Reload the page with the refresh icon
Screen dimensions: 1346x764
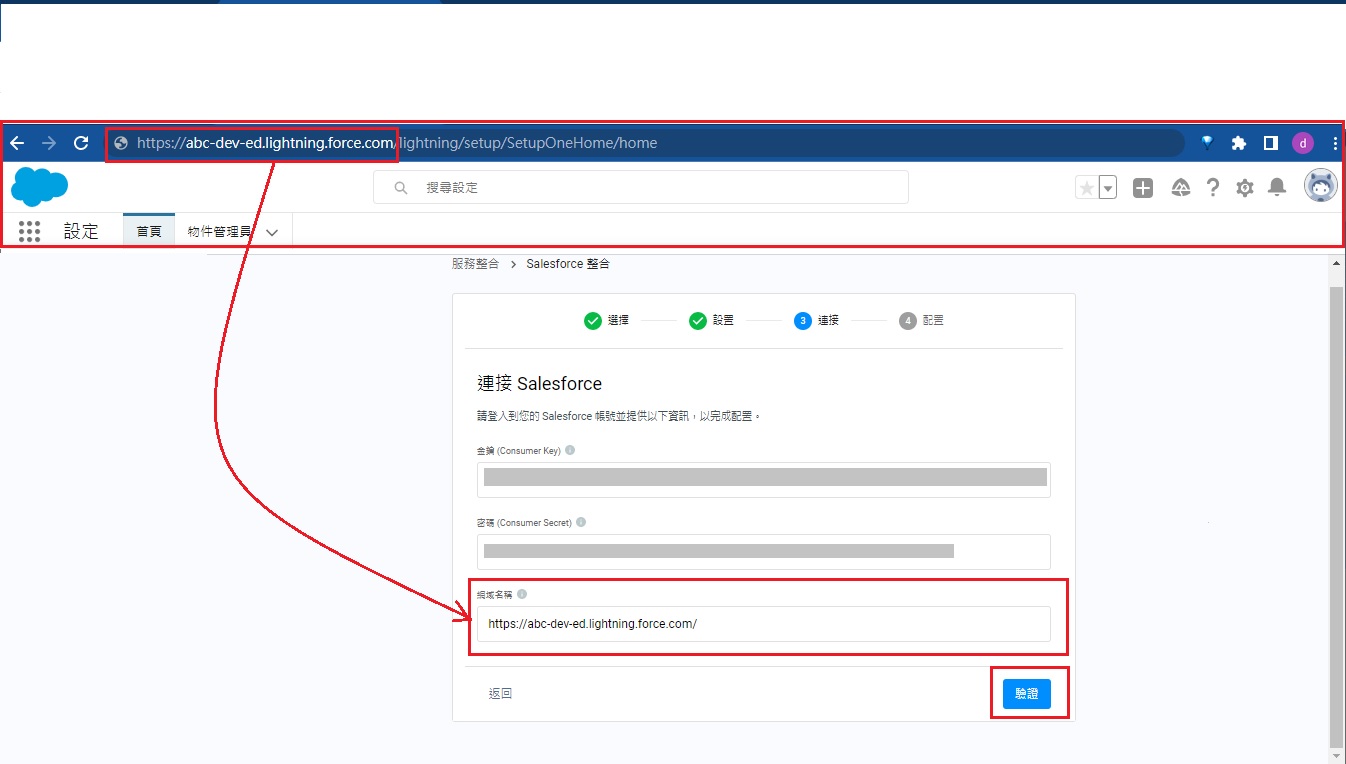click(82, 143)
